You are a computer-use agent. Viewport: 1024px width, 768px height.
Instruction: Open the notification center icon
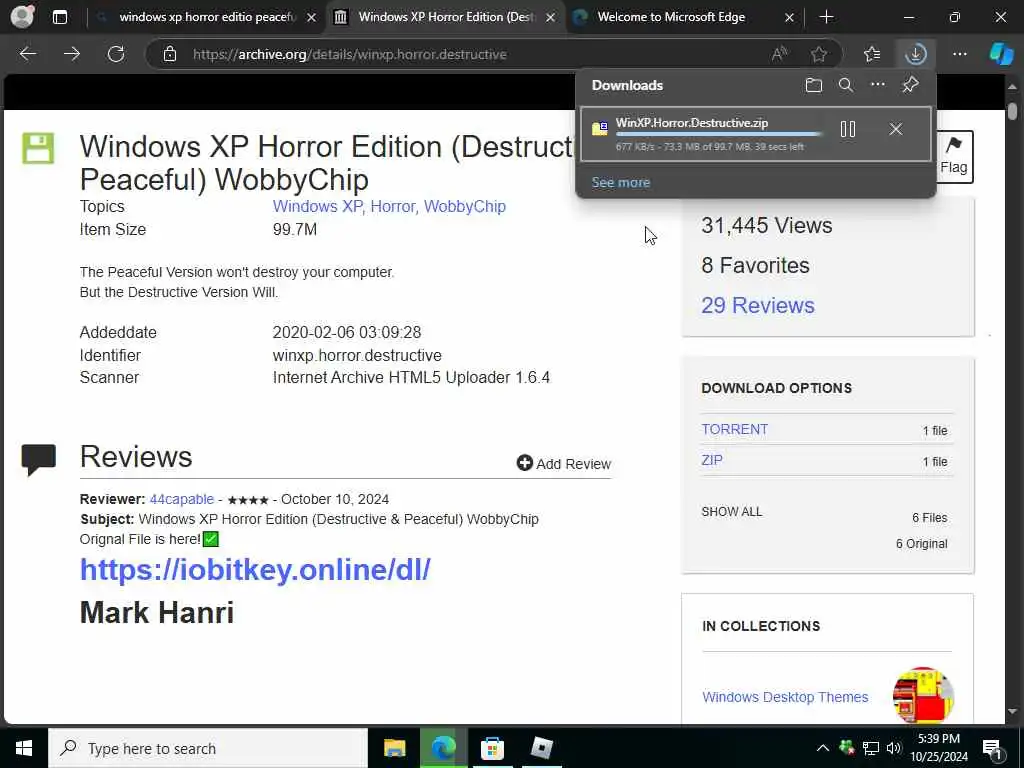992,749
